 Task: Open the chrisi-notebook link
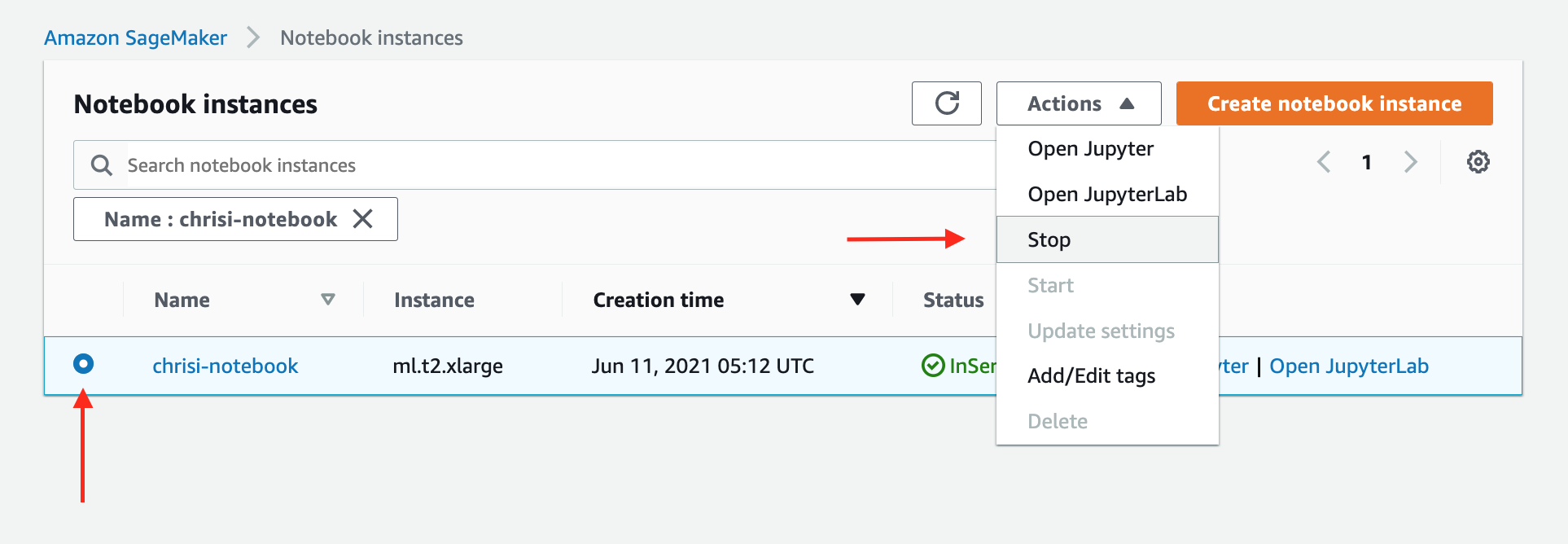click(226, 366)
